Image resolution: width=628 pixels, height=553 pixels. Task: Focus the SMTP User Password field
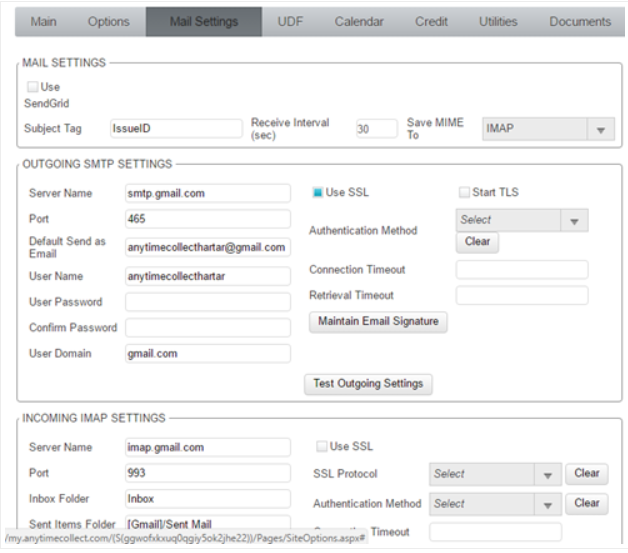(207, 302)
